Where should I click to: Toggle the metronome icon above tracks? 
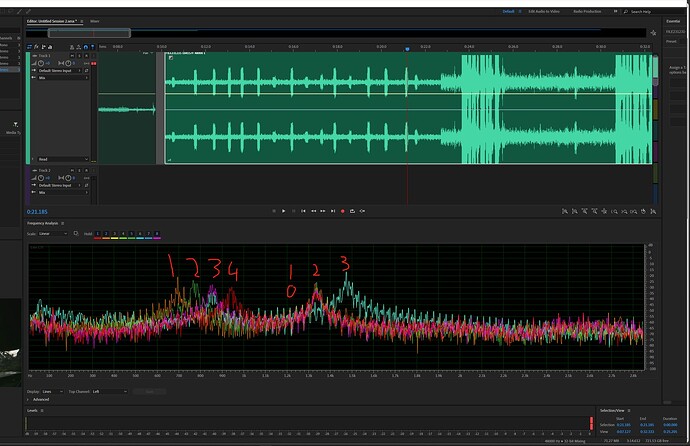[72, 47]
